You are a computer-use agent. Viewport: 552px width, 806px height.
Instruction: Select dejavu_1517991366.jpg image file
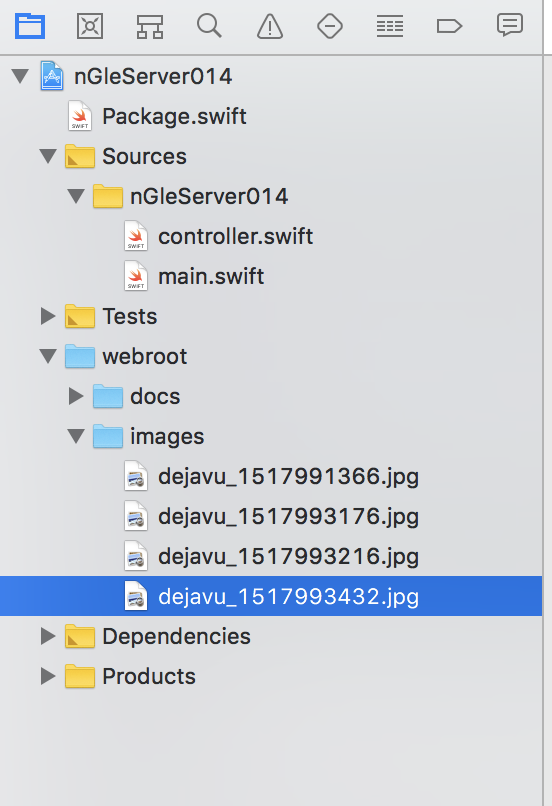click(271, 477)
